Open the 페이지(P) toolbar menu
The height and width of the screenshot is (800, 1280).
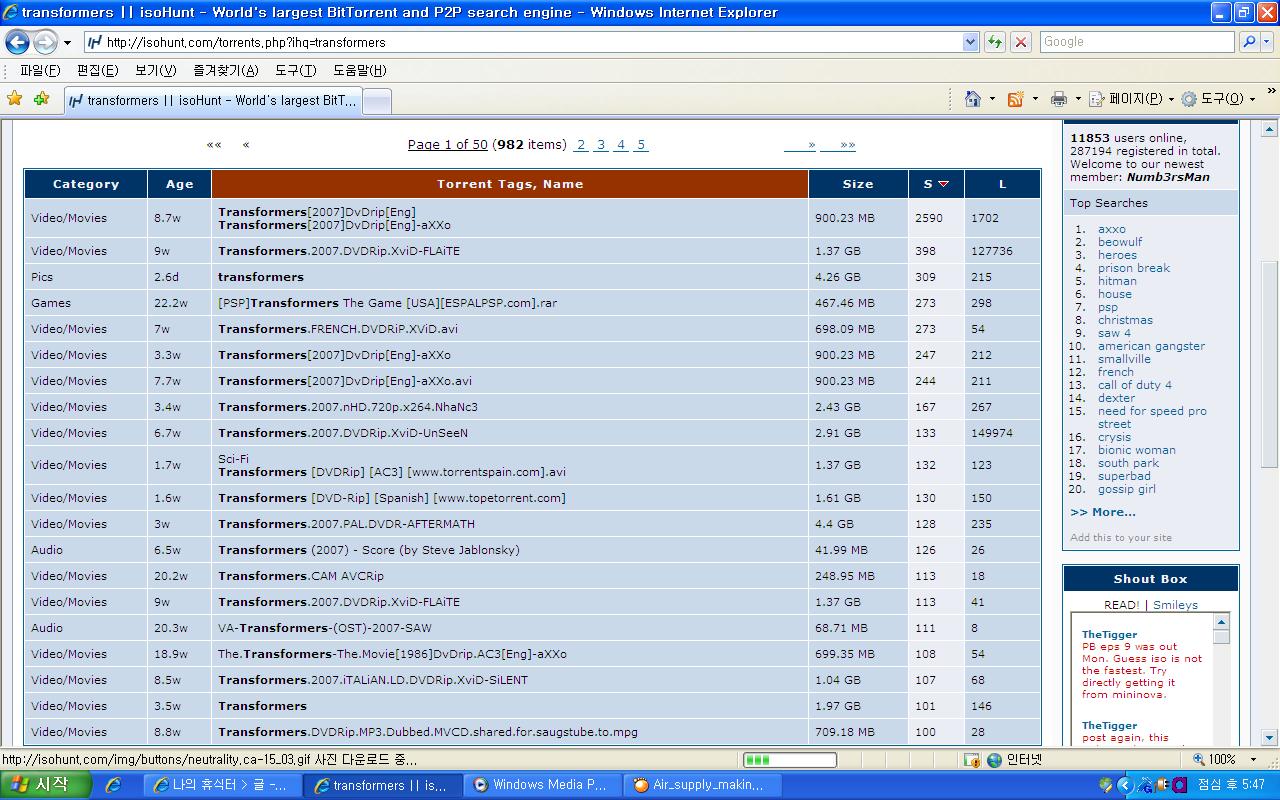[1131, 99]
